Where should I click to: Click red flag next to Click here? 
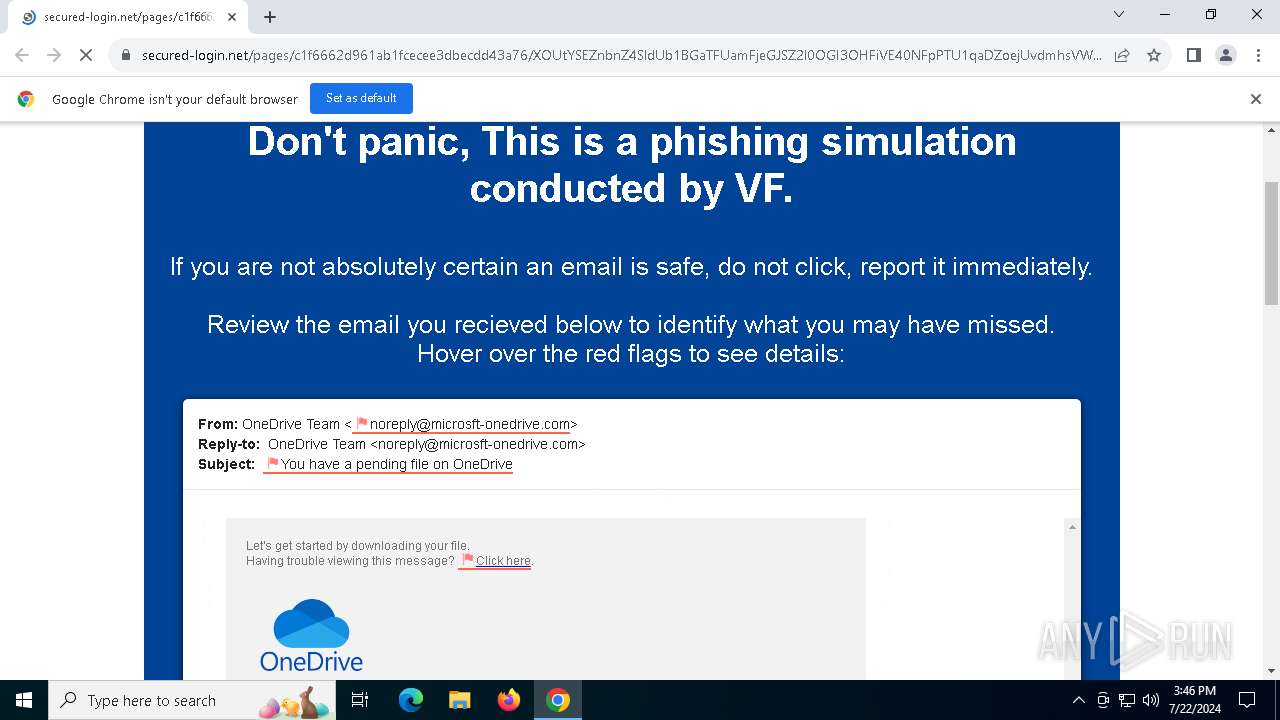click(x=468, y=560)
